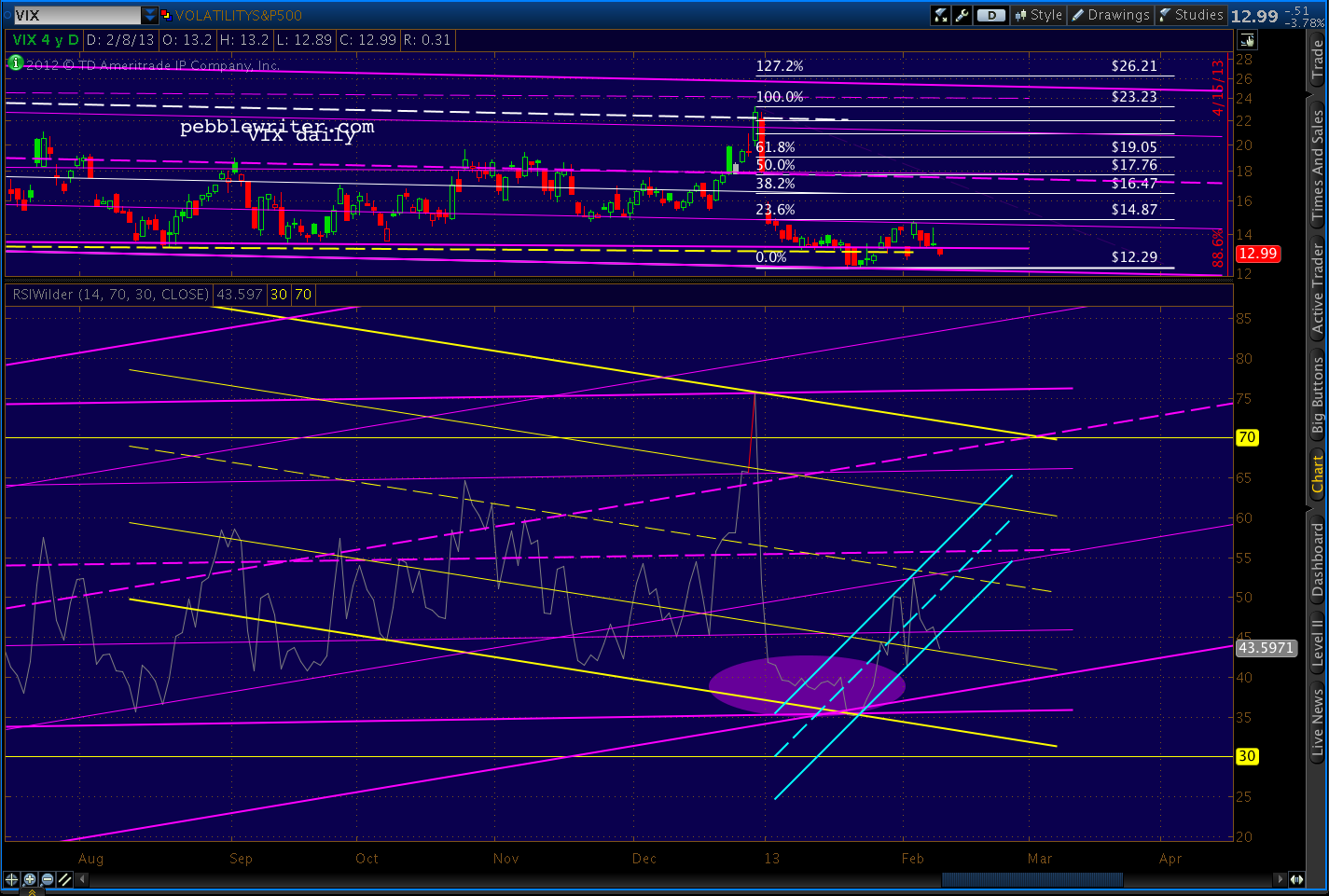This screenshot has width=1329, height=896.
Task: Expand the VIX symbol dropdown arrow
Action: pyautogui.click(x=149, y=15)
